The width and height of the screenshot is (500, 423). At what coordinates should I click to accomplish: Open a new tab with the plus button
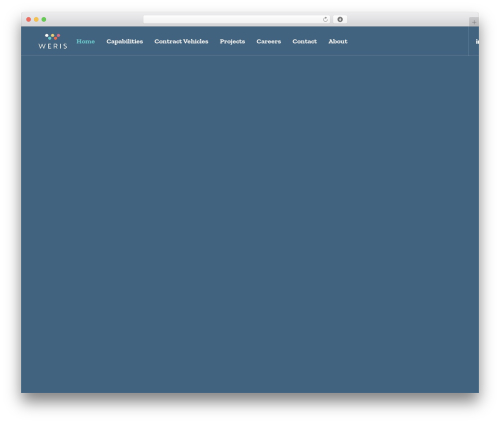pyautogui.click(x=474, y=22)
